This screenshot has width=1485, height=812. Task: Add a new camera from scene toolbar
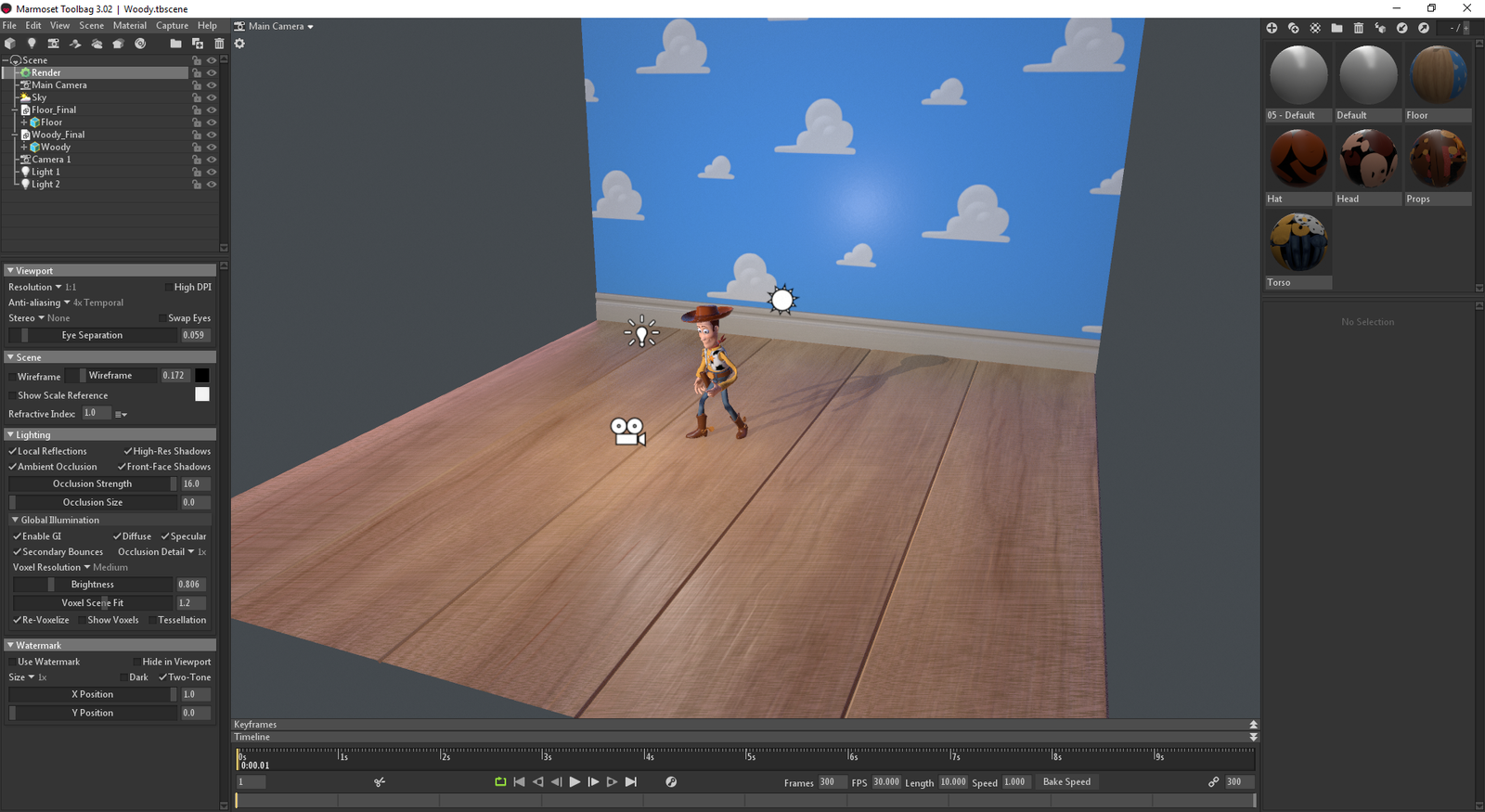(x=53, y=44)
